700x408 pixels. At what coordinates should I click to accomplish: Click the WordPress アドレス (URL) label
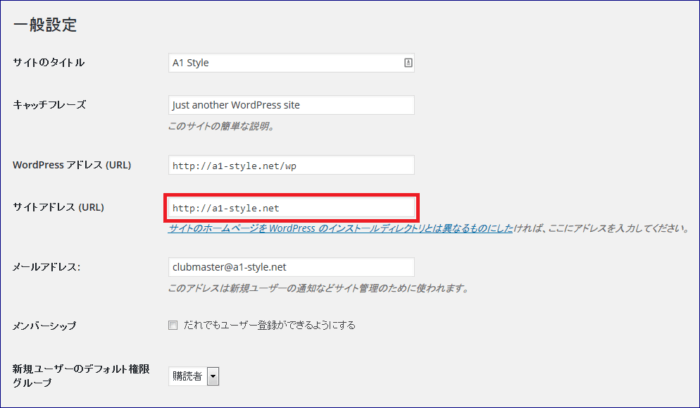(72, 165)
